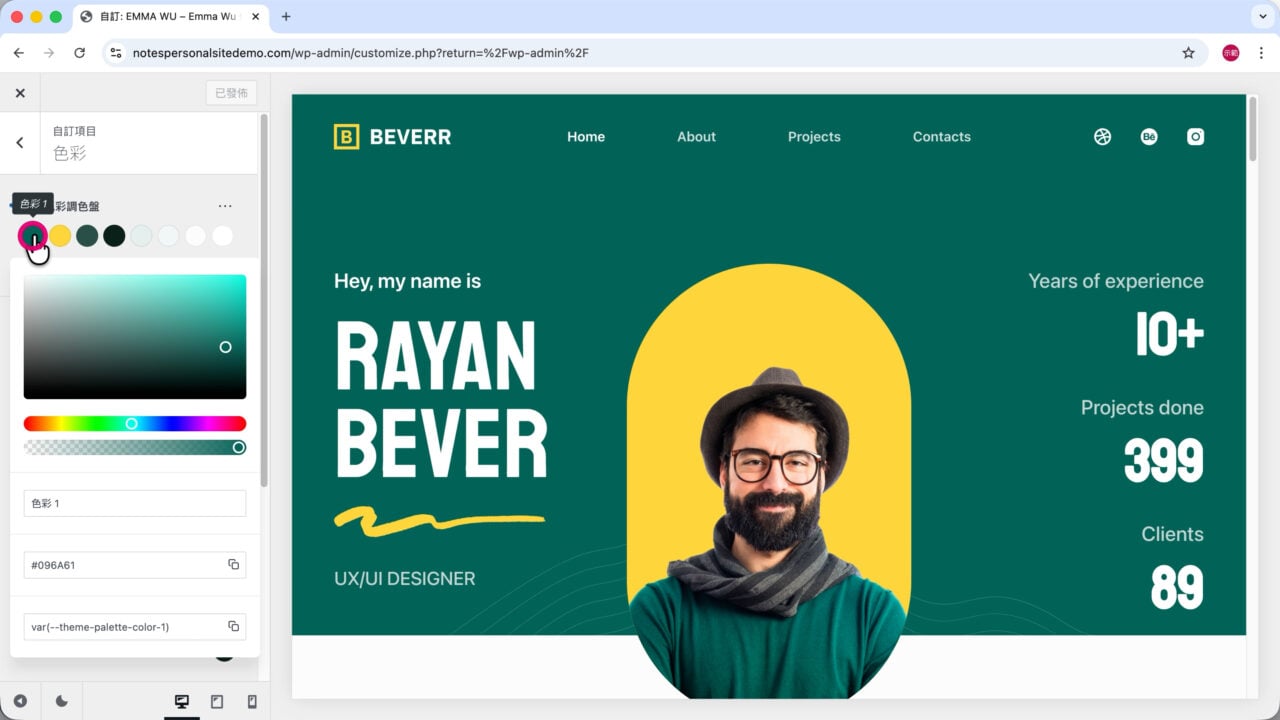
Task: Close the customizer with the X icon
Action: click(20, 93)
